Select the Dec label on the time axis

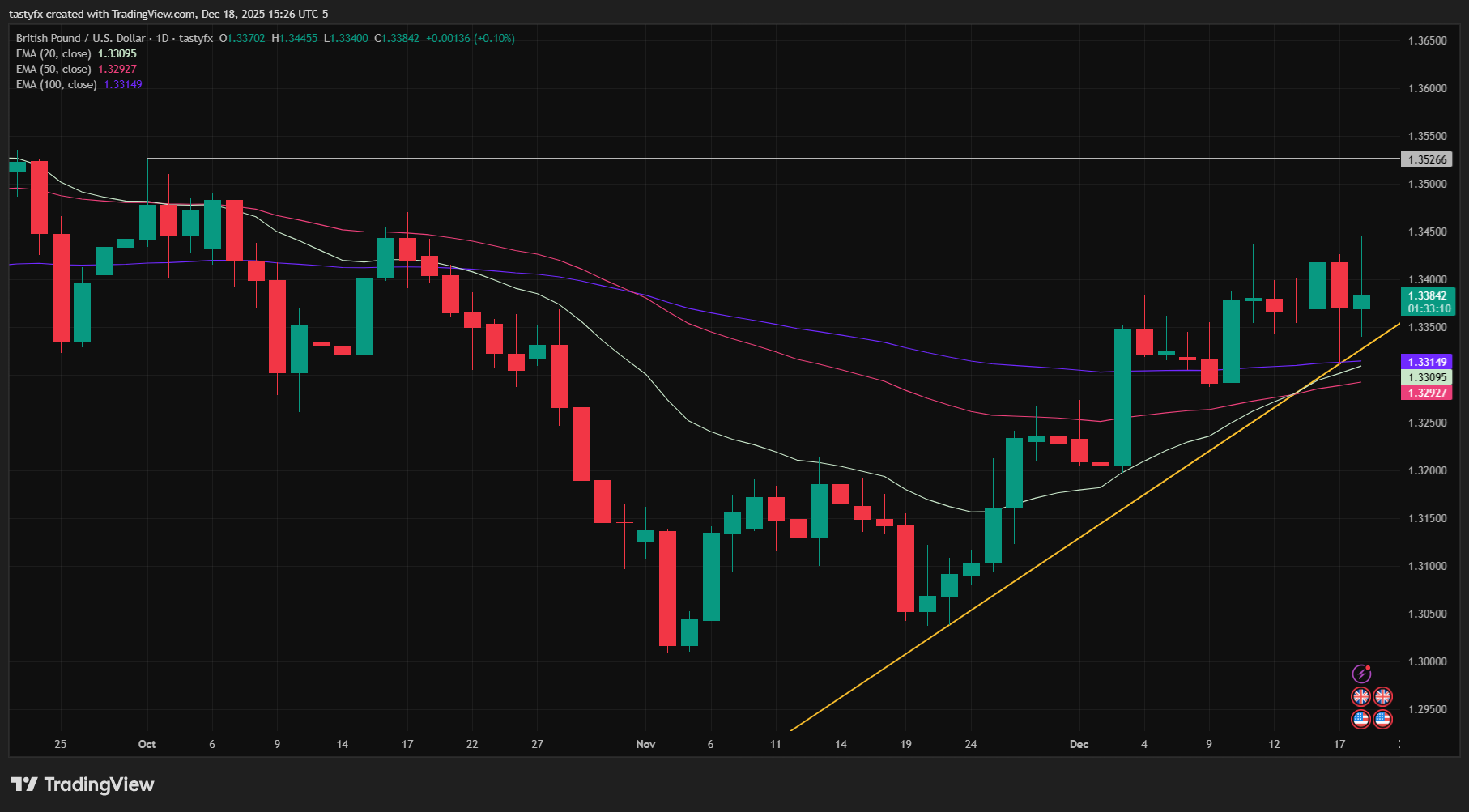1078,743
